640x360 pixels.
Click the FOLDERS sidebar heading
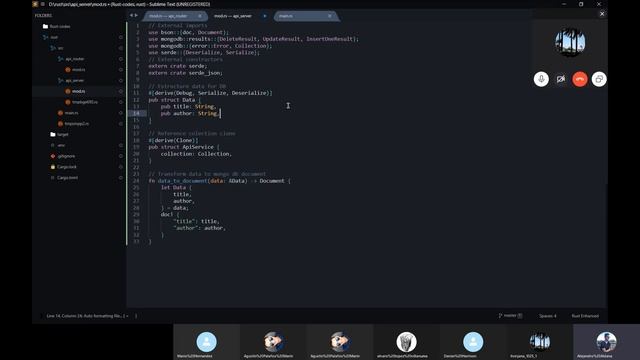coord(43,16)
